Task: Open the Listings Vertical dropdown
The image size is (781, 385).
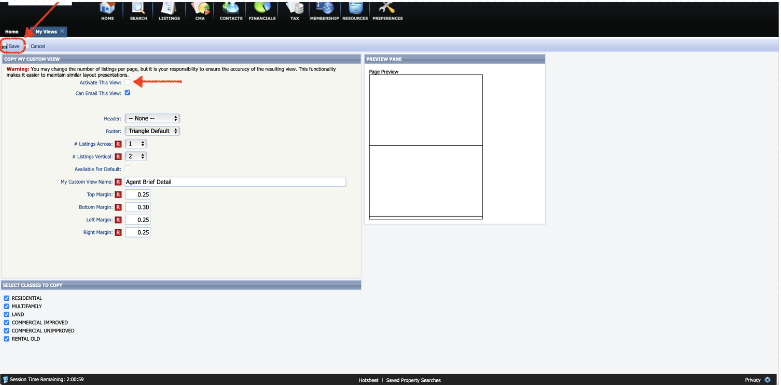Action: pos(135,156)
